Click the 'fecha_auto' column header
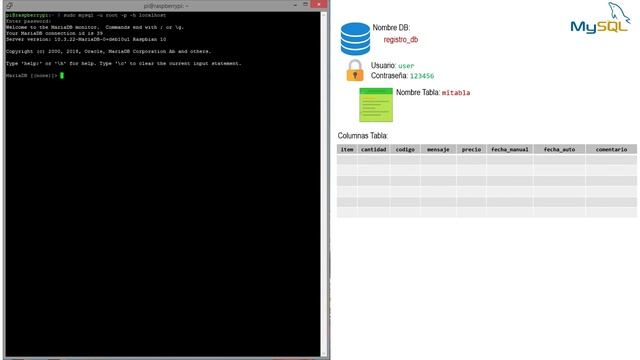The image size is (640, 360). coord(559,149)
